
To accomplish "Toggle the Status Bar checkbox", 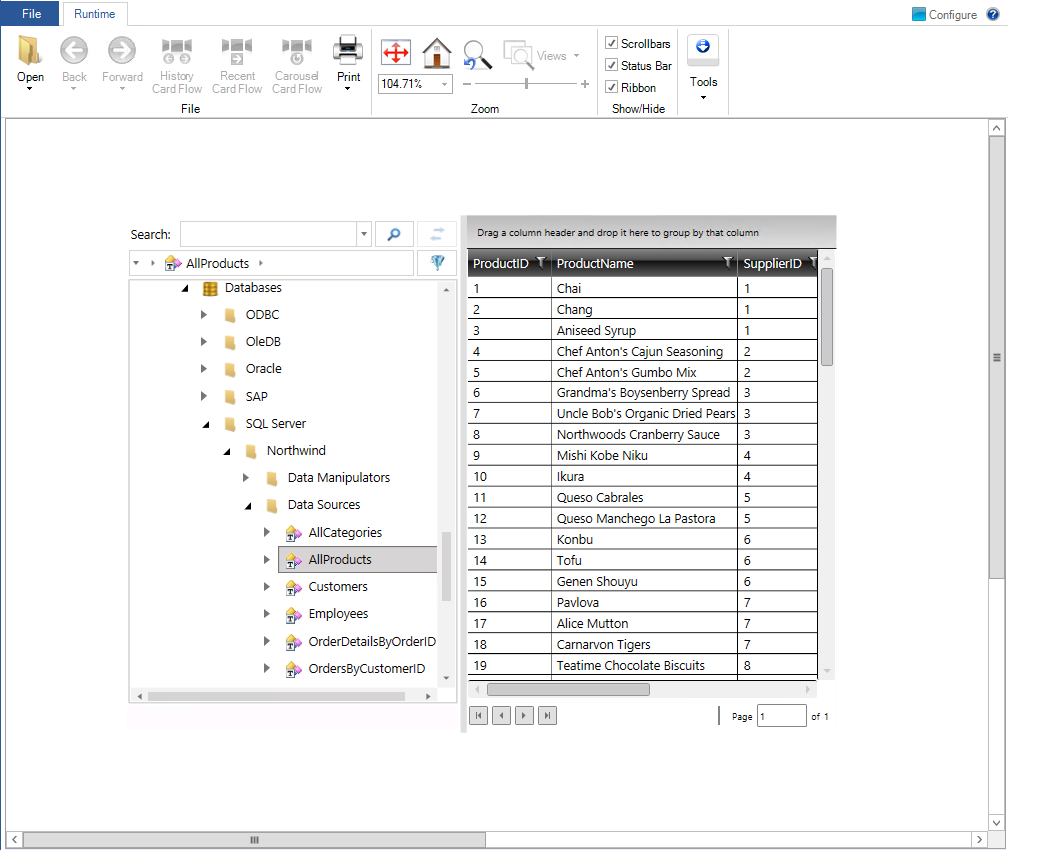I will point(612,65).
